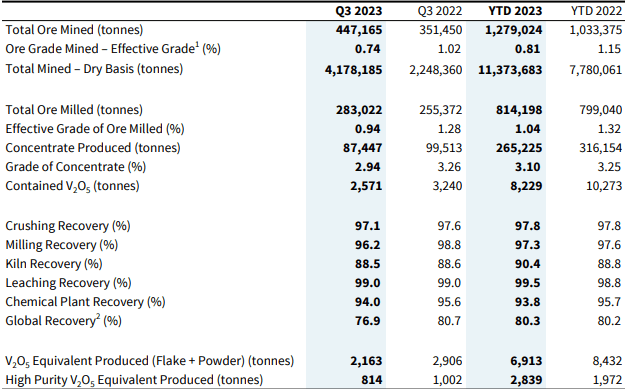Viewport: 625px width, 389px height.
Task: Click the Q3 2022 column header
Action: coord(440,11)
